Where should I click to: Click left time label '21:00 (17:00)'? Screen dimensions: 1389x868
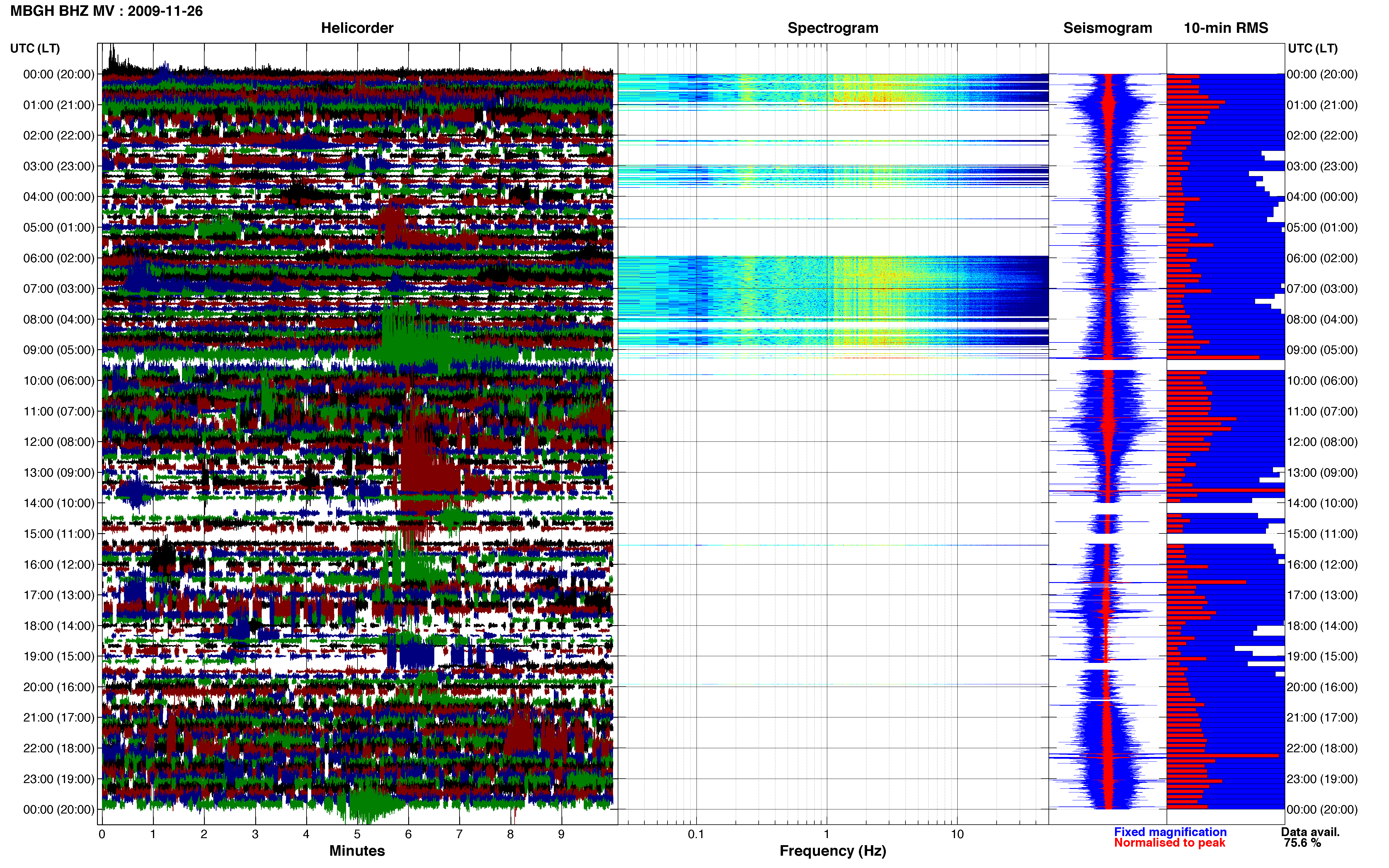pos(59,718)
